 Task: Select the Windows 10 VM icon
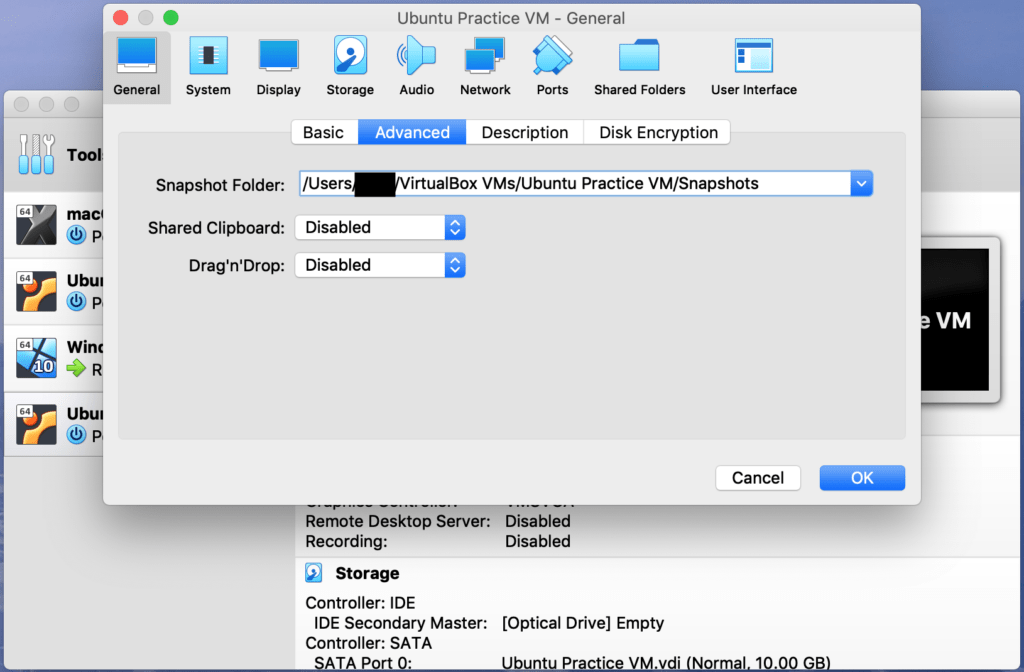coord(36,358)
